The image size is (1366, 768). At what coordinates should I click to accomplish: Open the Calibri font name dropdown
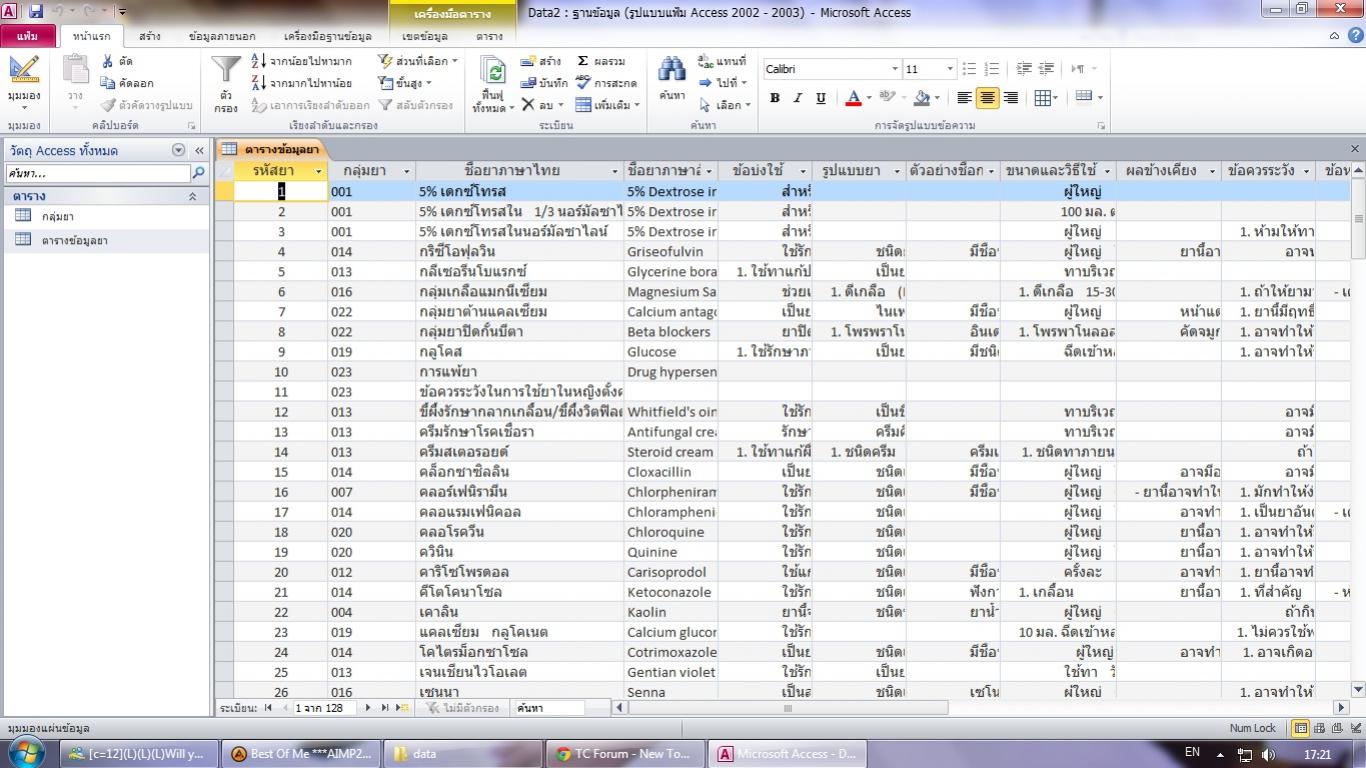[895, 69]
